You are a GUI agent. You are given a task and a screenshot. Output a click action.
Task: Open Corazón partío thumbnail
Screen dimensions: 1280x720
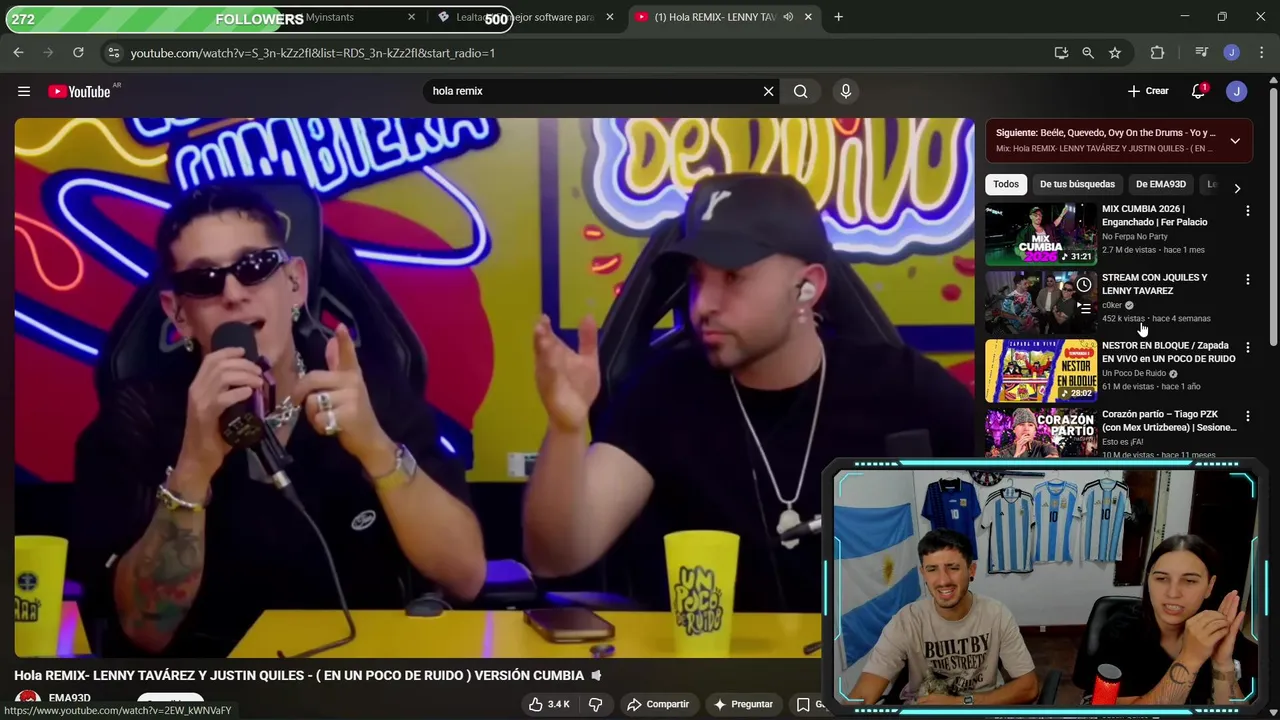(x=1041, y=433)
